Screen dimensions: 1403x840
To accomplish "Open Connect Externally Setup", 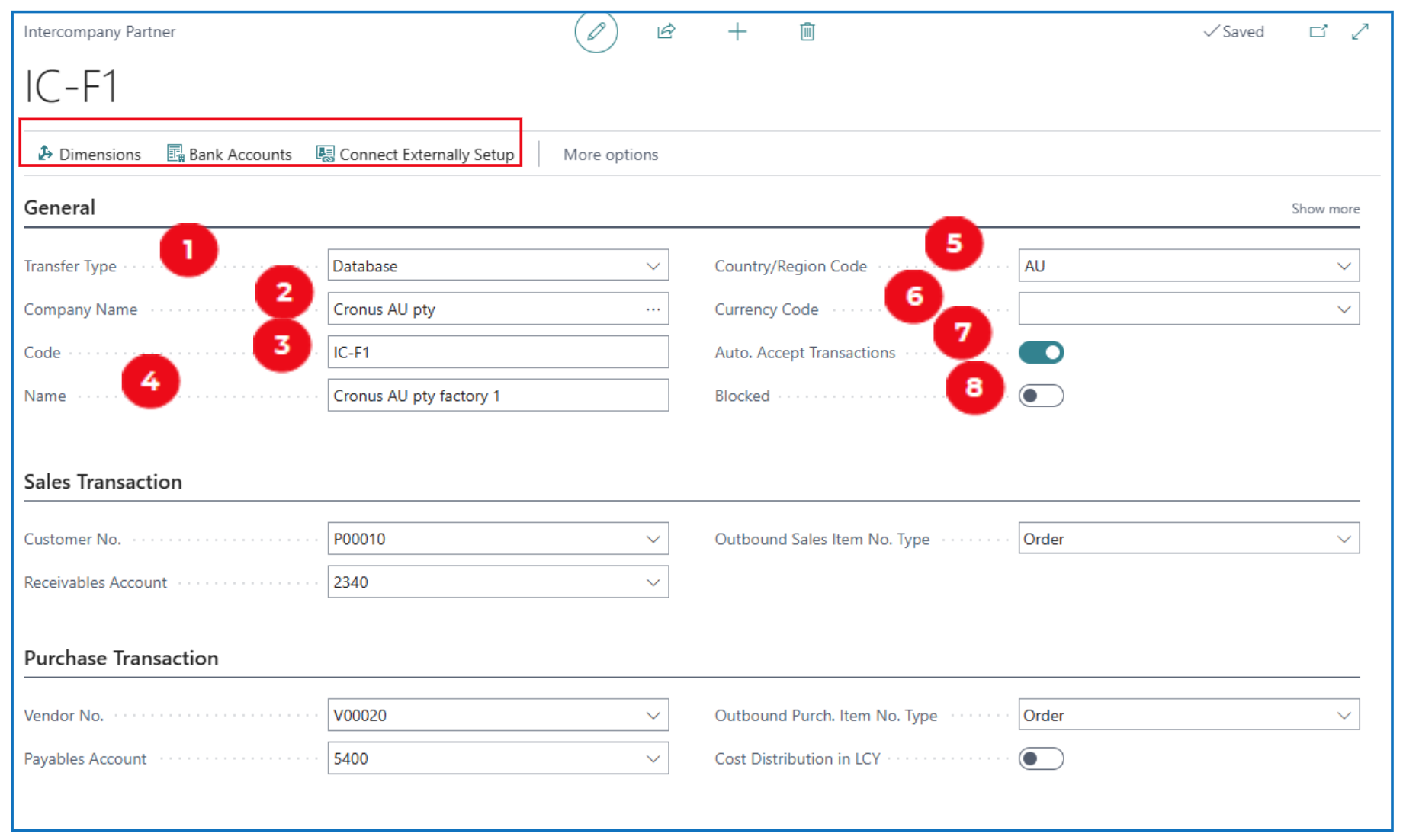I will pos(416,154).
